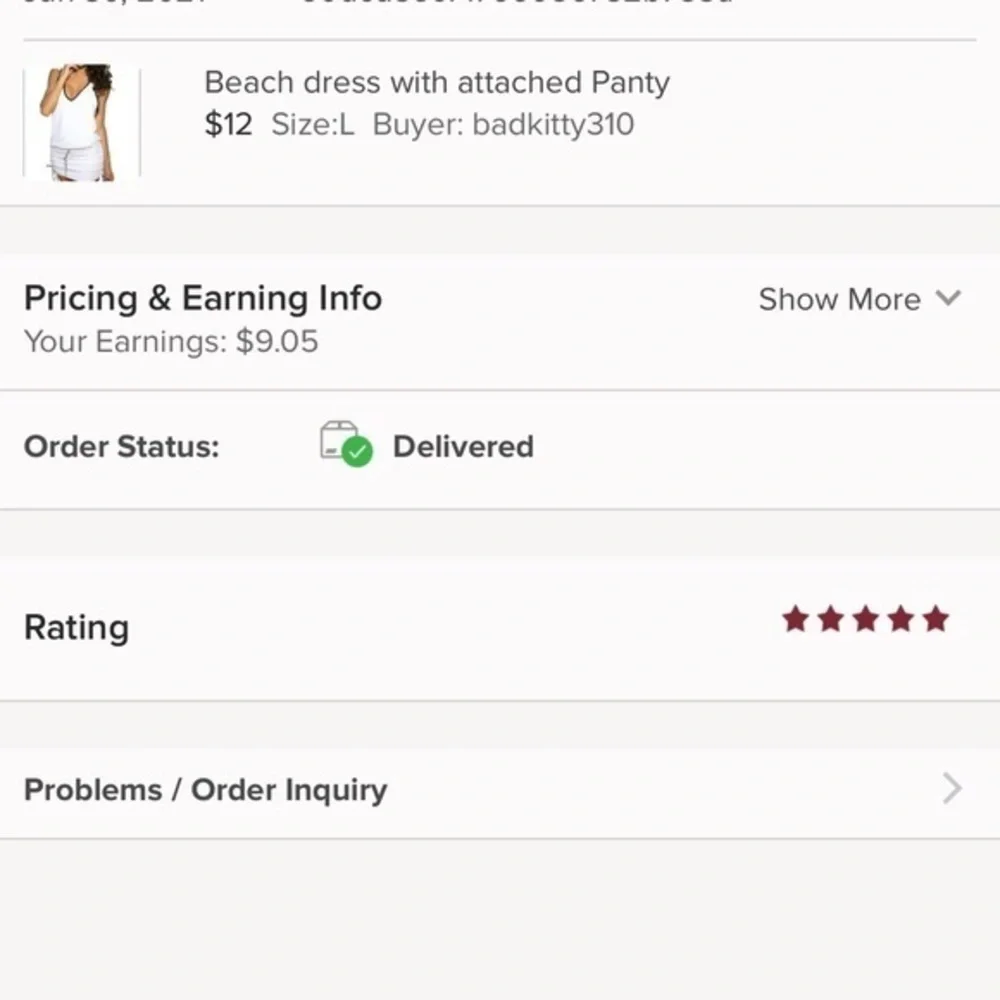Select the fourth rating star
The width and height of the screenshot is (1000, 1000).
point(899,620)
